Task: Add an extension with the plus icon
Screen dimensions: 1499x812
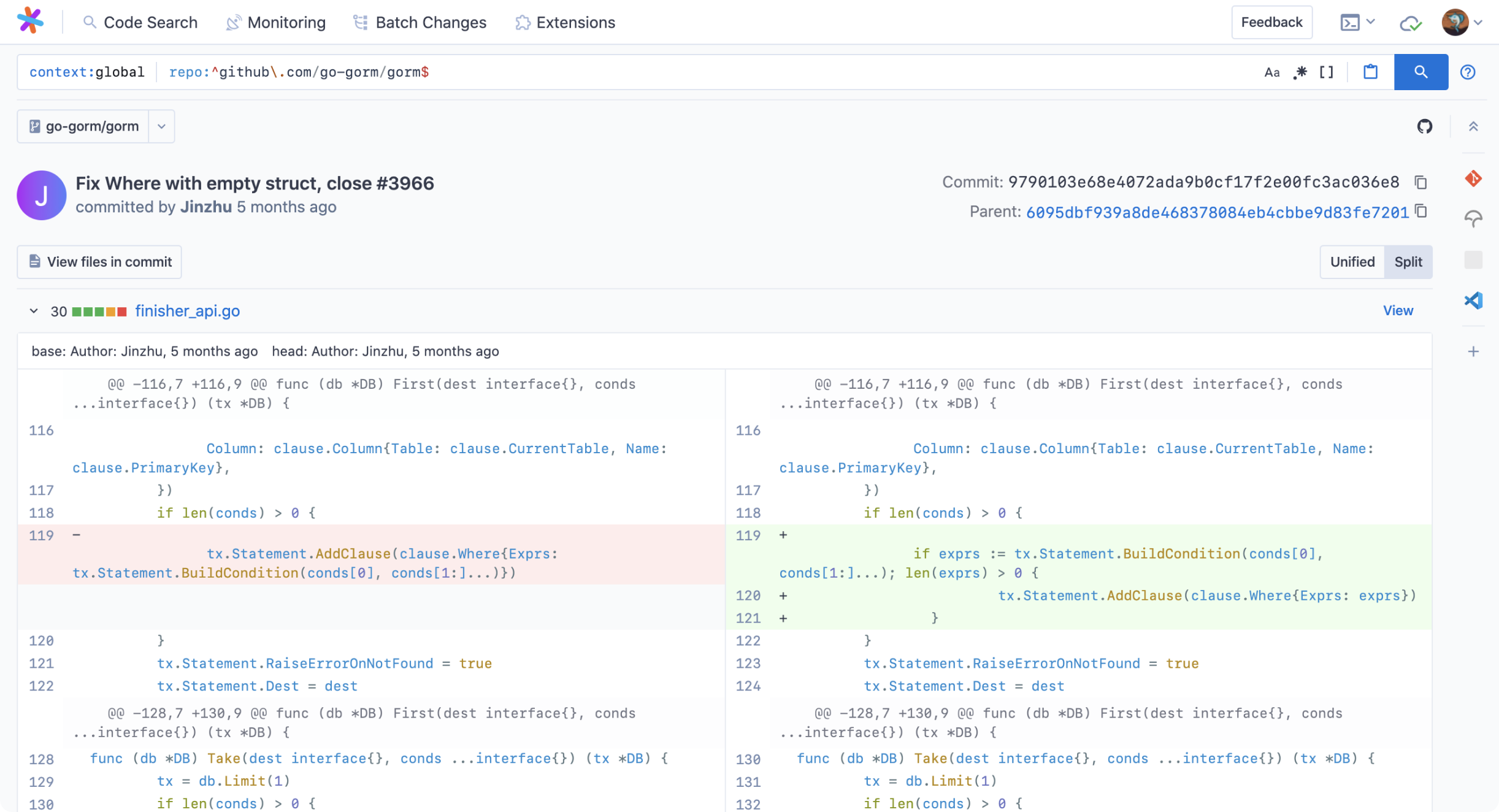Action: (1473, 351)
